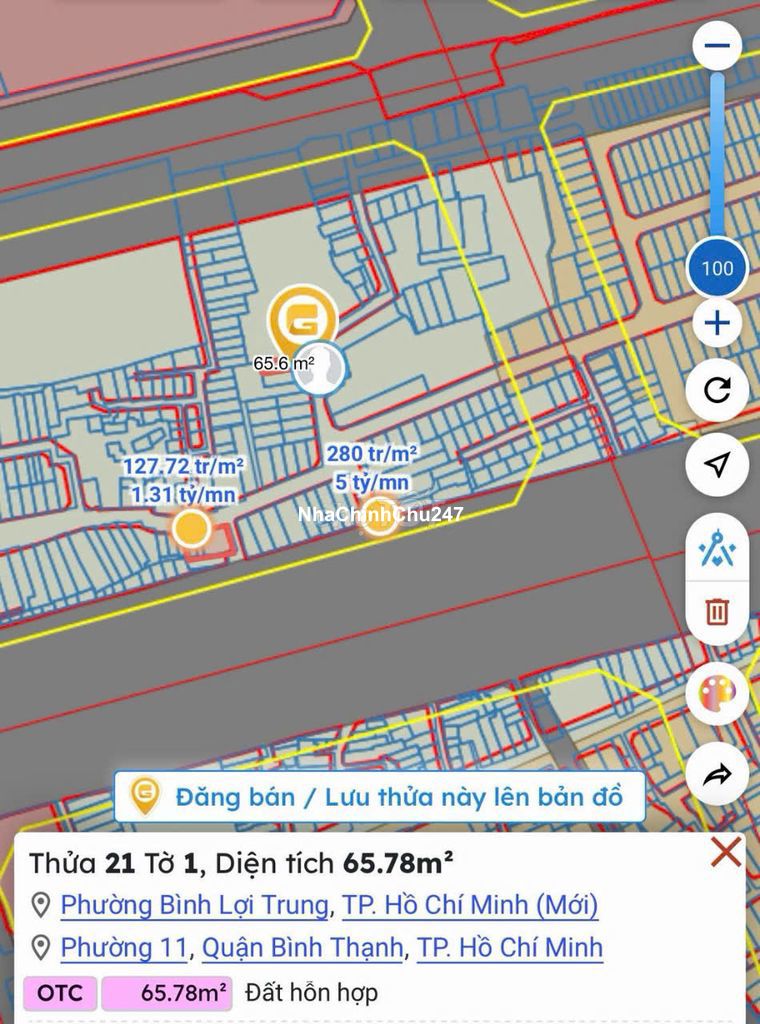
Task: Open Phường Bình Lợi Trung link
Action: [194, 905]
